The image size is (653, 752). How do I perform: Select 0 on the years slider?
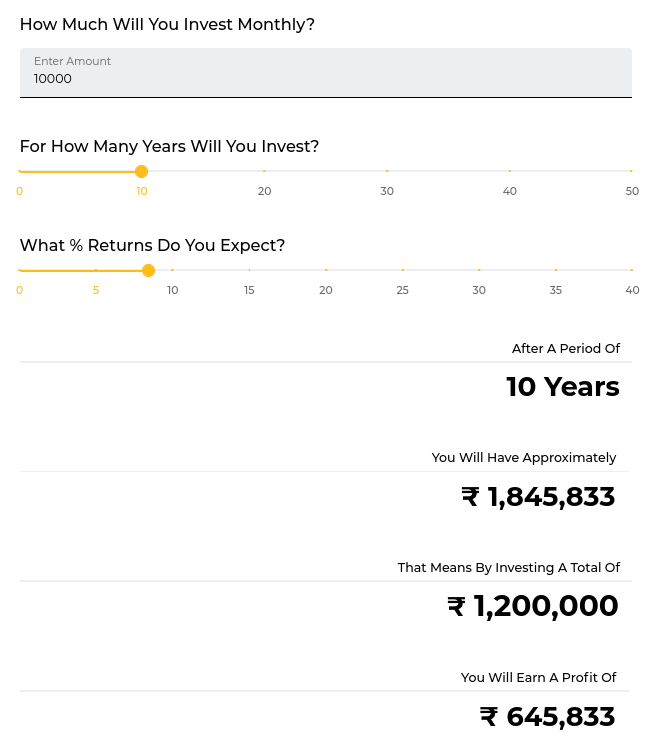[x=20, y=171]
